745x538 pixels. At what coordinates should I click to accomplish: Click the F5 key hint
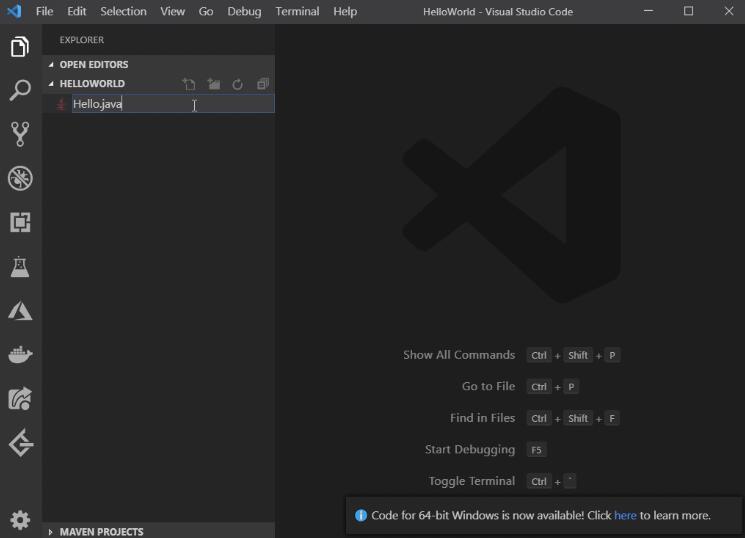pos(536,450)
